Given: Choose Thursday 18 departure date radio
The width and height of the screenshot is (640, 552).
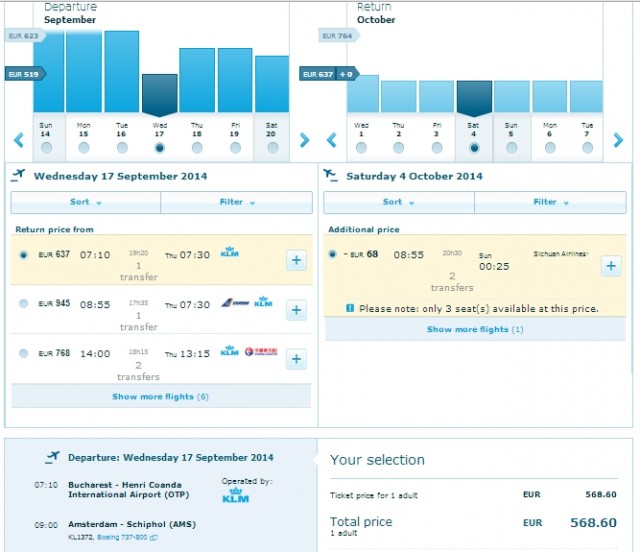Looking at the screenshot, I should point(197,148).
